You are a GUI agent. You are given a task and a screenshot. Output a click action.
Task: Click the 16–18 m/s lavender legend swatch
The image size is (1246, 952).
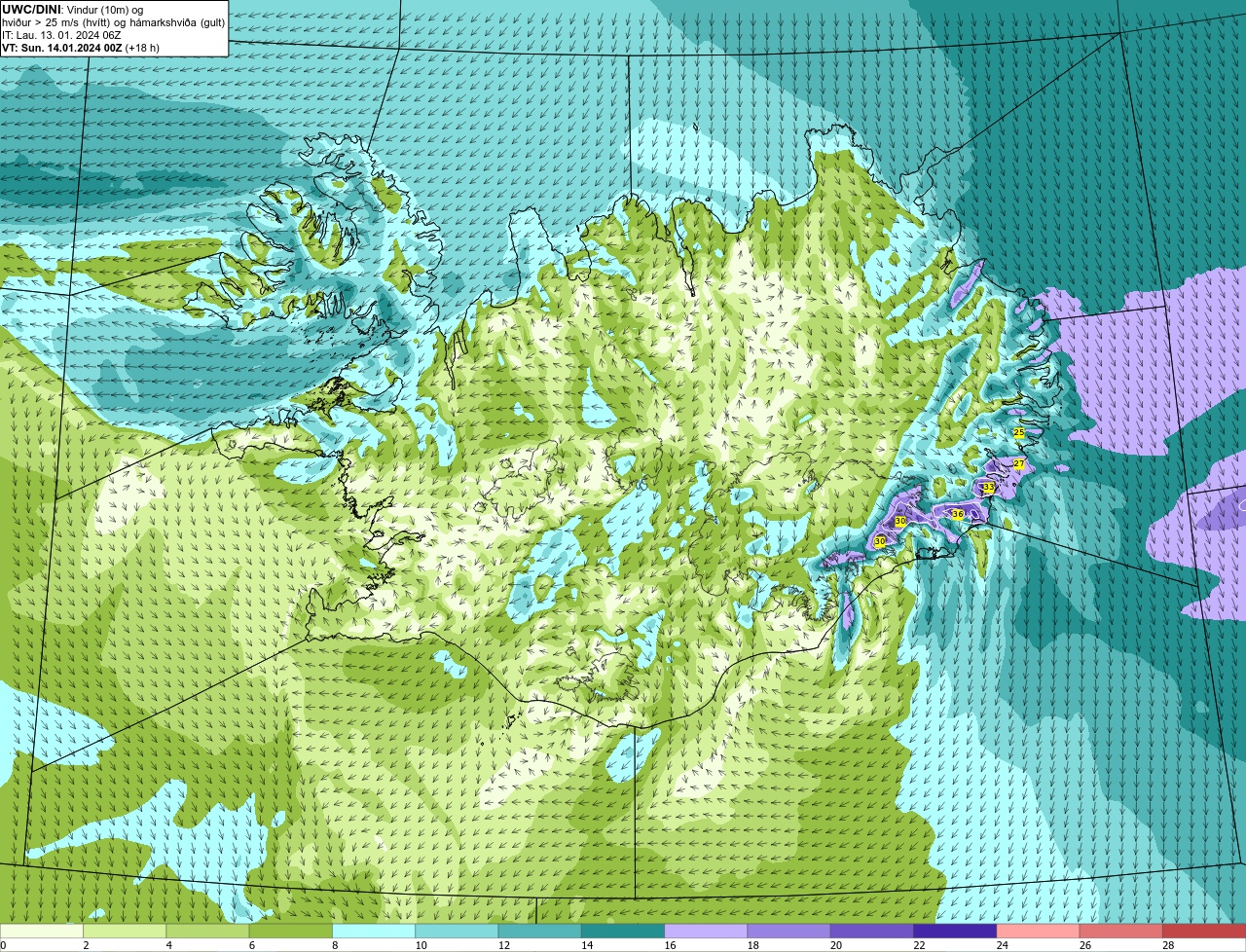(x=706, y=931)
